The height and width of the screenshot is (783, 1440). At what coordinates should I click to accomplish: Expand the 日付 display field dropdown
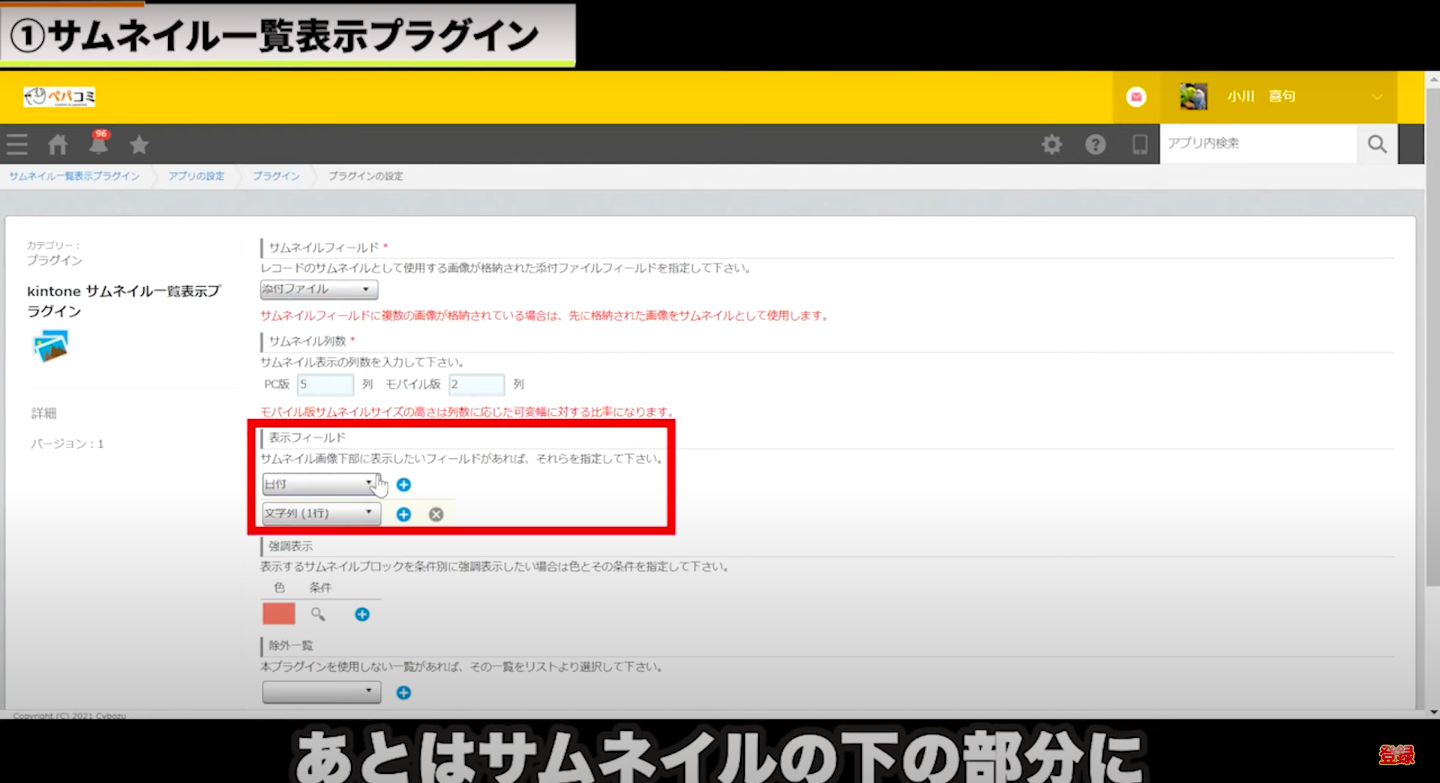coord(320,485)
